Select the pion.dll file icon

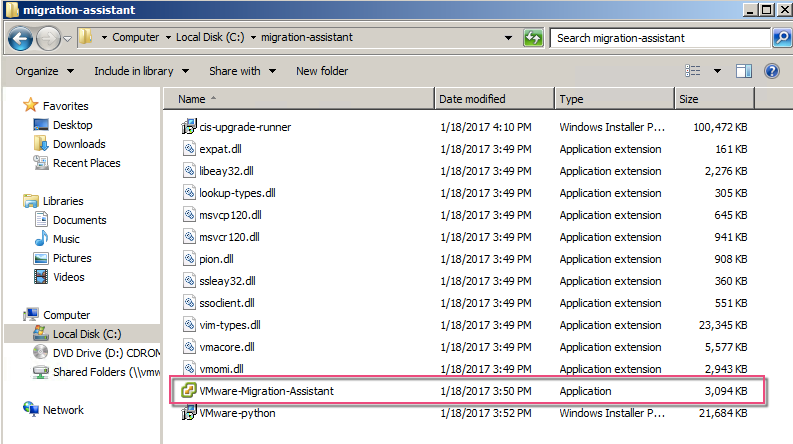pos(189,258)
